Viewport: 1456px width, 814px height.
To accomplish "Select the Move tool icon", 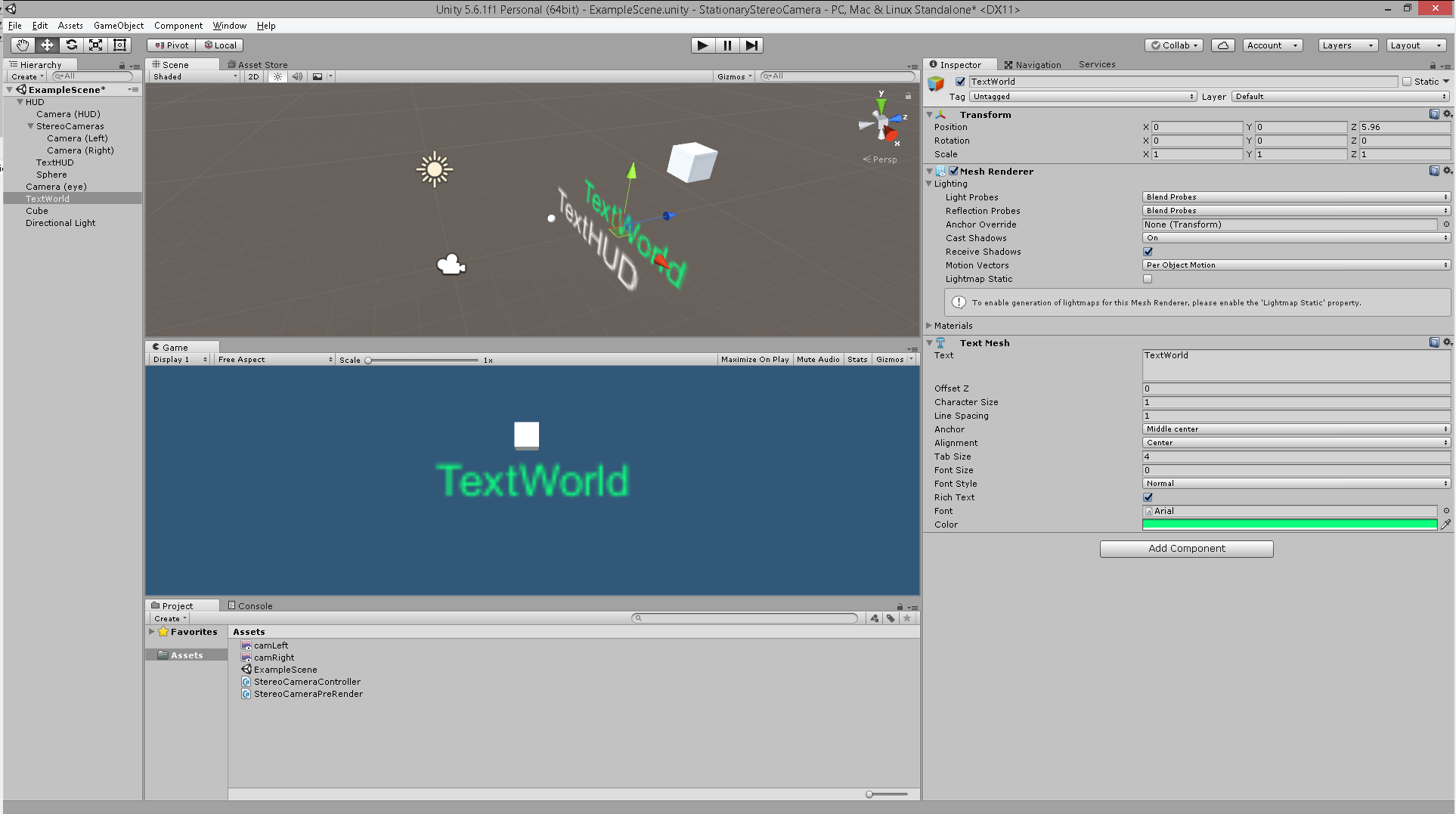I will (x=47, y=45).
